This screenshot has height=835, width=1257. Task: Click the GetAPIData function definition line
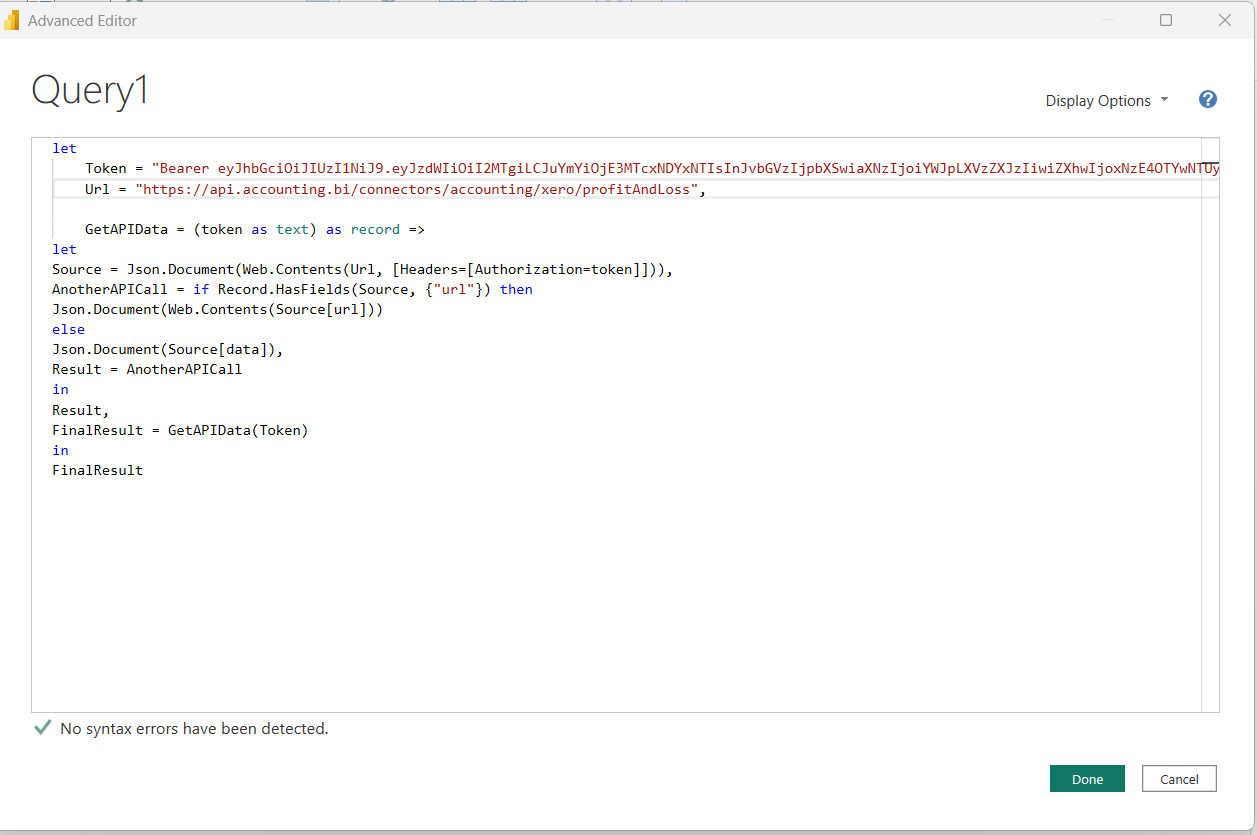click(255, 229)
